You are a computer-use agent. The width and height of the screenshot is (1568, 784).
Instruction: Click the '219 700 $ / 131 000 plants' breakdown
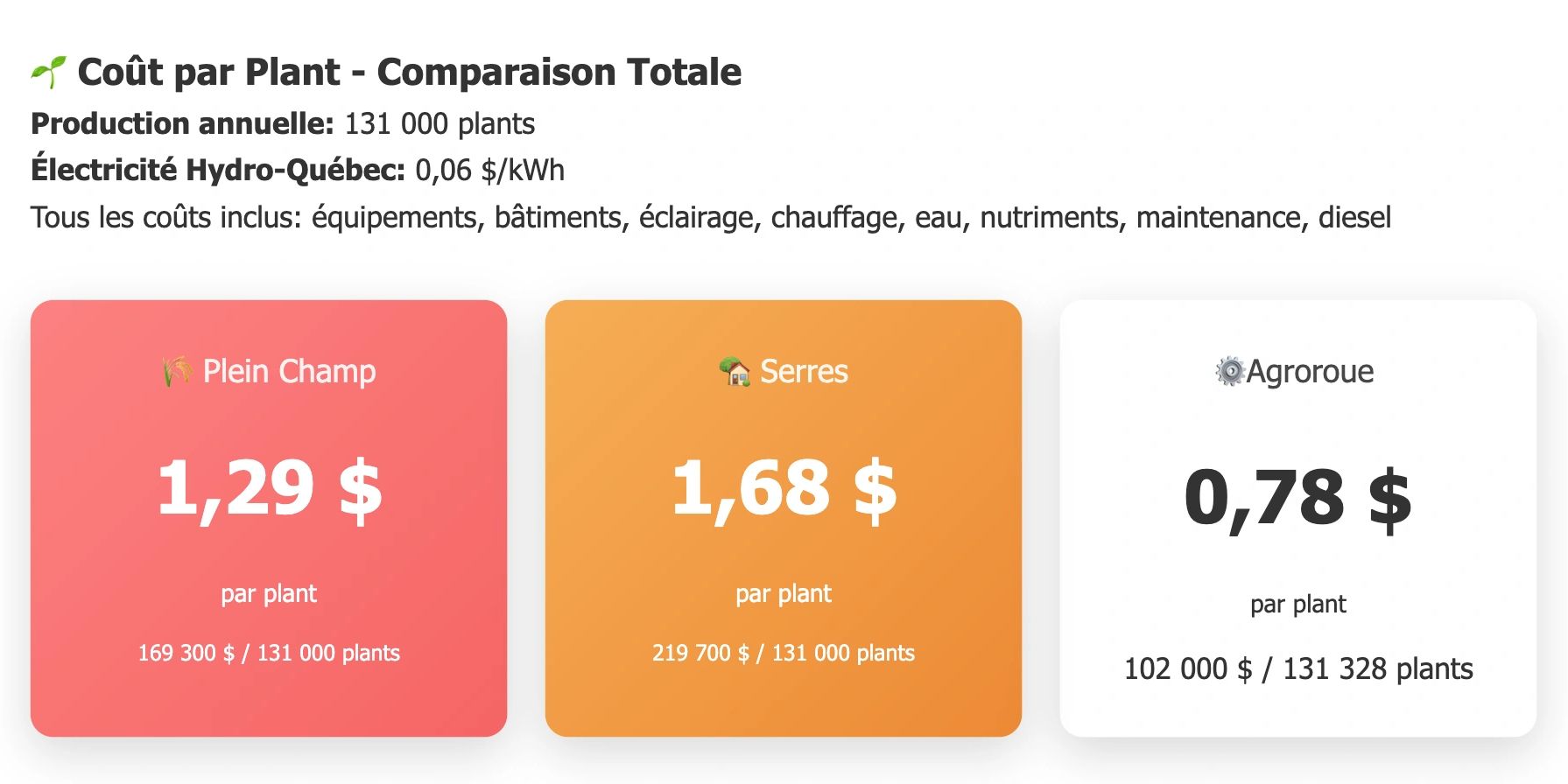[x=784, y=654]
